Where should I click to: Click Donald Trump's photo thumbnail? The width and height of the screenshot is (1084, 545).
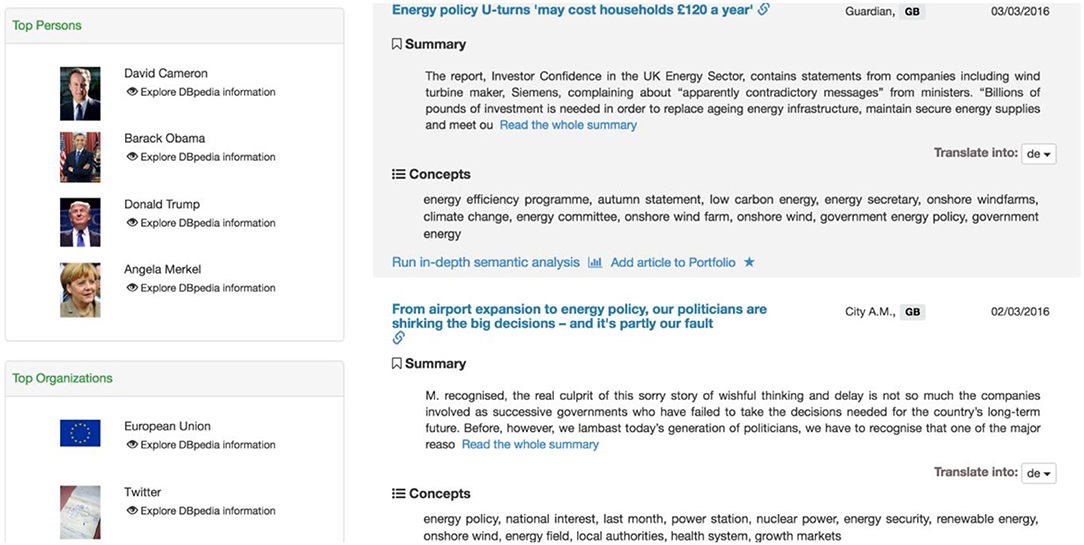pos(80,223)
